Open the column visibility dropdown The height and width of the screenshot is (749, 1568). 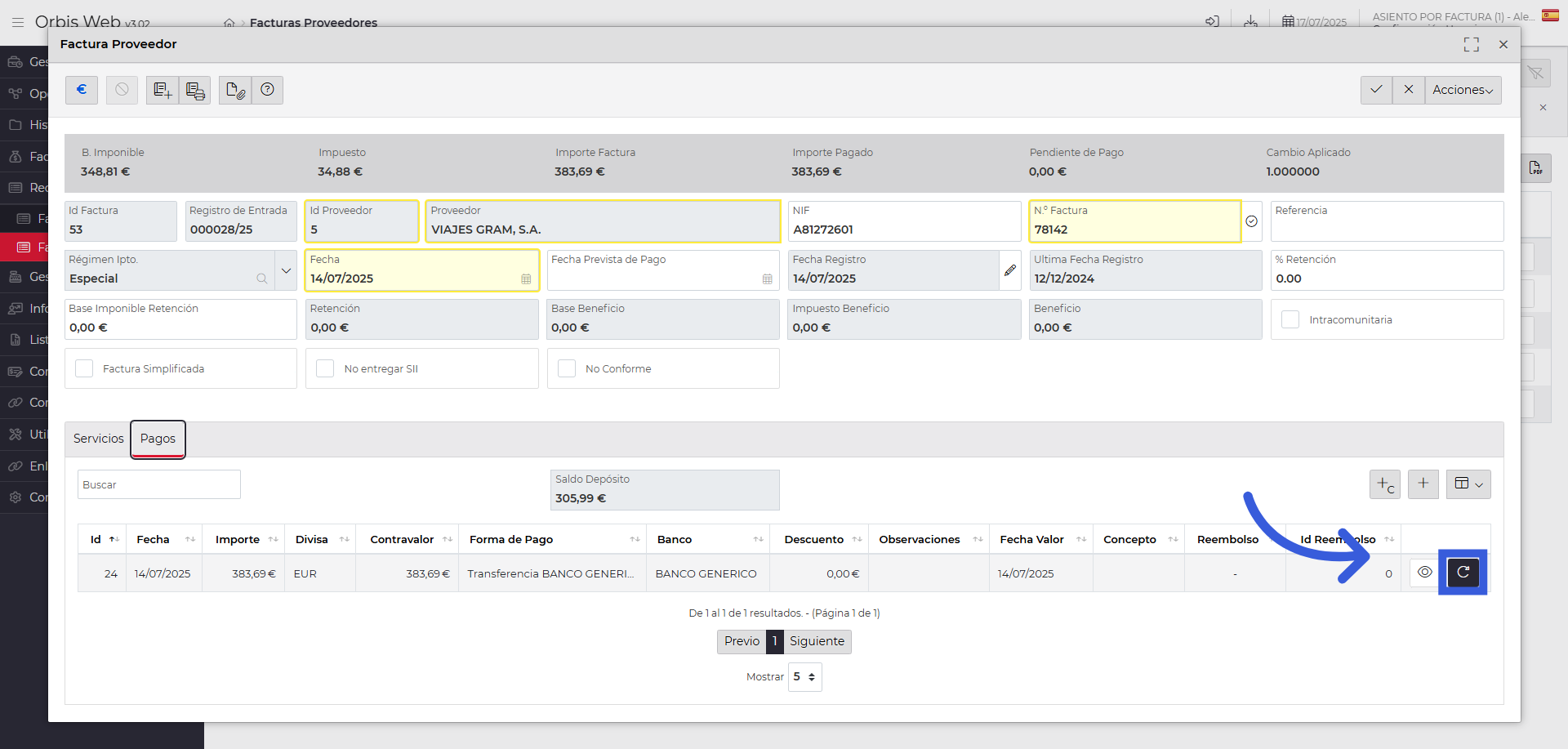tap(1468, 484)
